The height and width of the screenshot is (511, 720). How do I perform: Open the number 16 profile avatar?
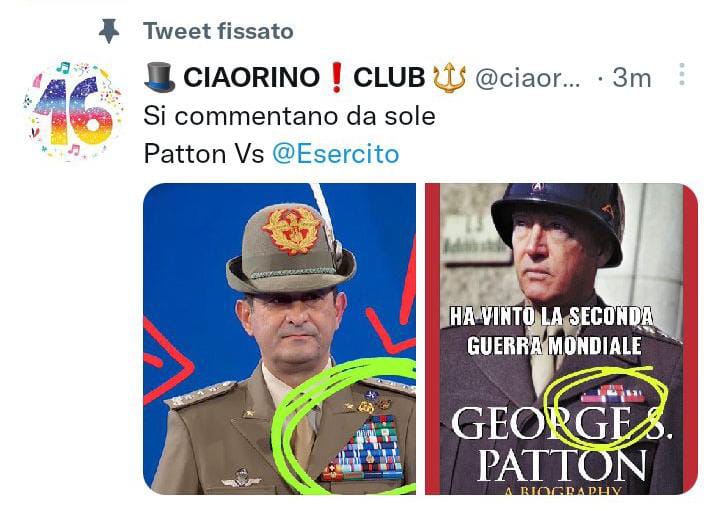[x=73, y=111]
